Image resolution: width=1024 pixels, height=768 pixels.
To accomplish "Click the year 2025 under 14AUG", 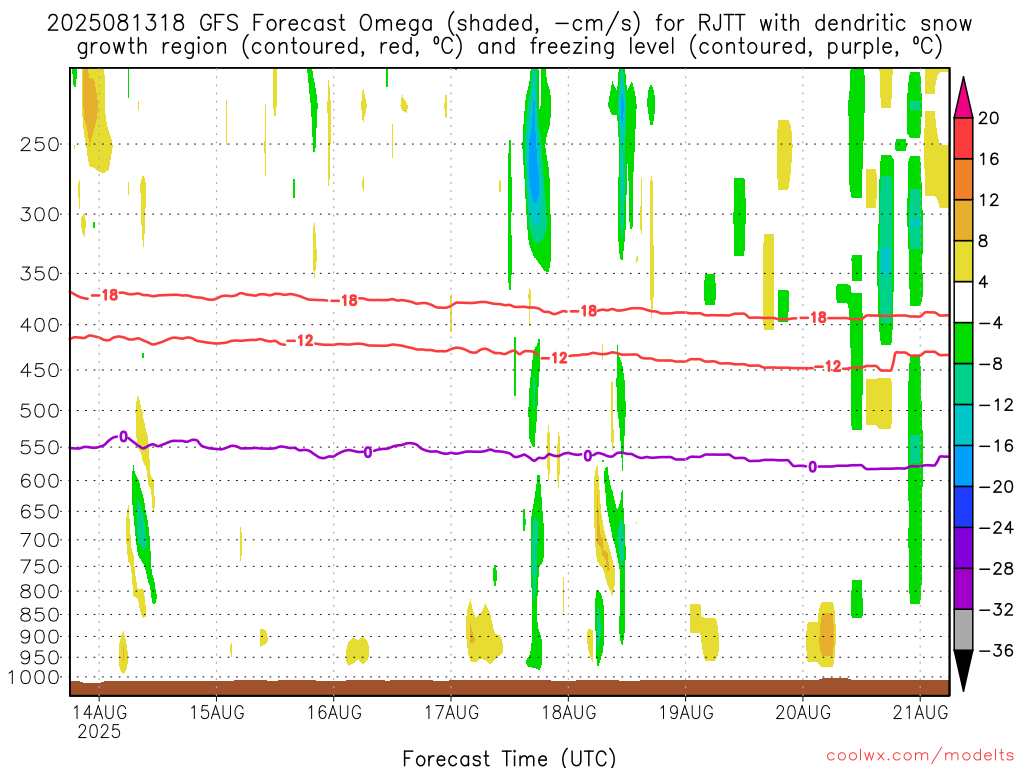I will 99,732.
